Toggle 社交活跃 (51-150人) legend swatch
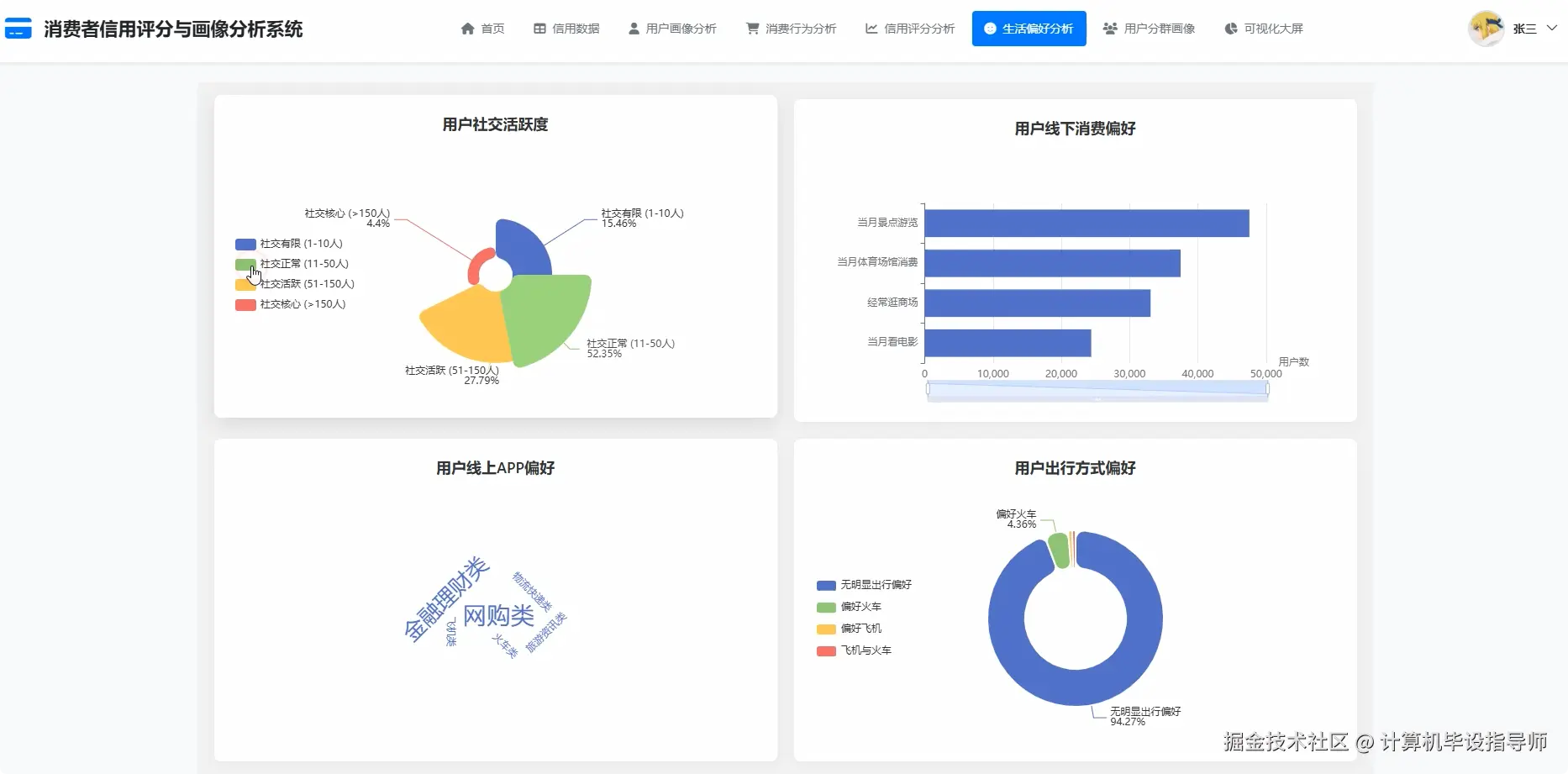This screenshot has height=774, width=1568. [x=245, y=285]
